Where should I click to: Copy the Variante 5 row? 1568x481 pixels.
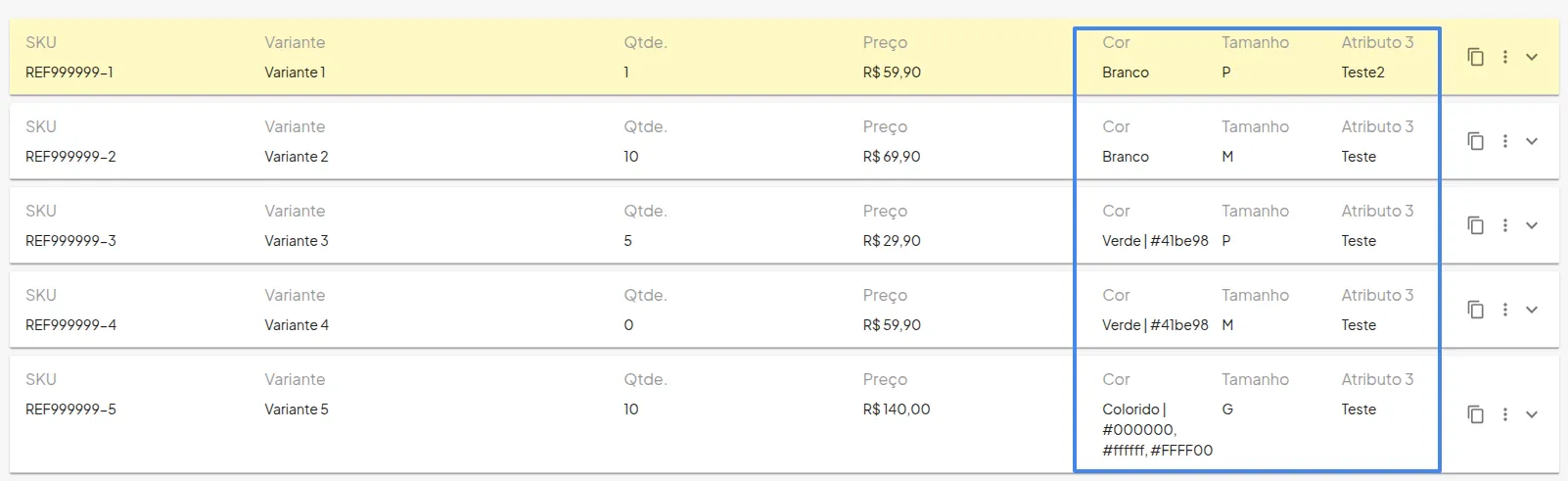click(1475, 414)
